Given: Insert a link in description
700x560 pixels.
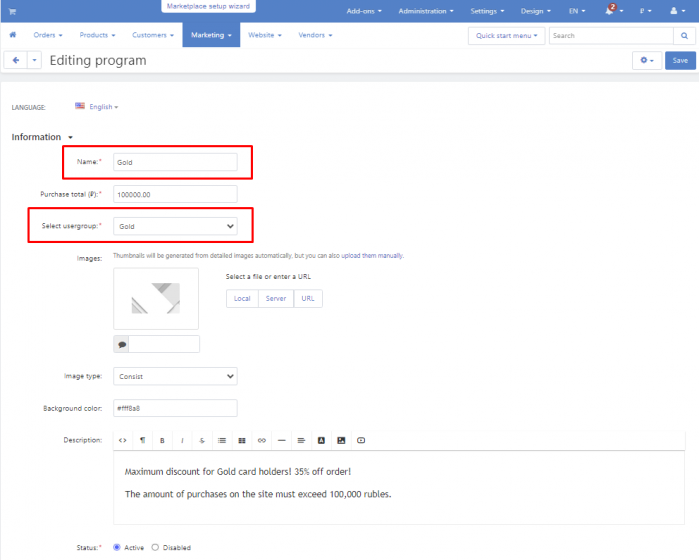Looking at the screenshot, I should 262,440.
